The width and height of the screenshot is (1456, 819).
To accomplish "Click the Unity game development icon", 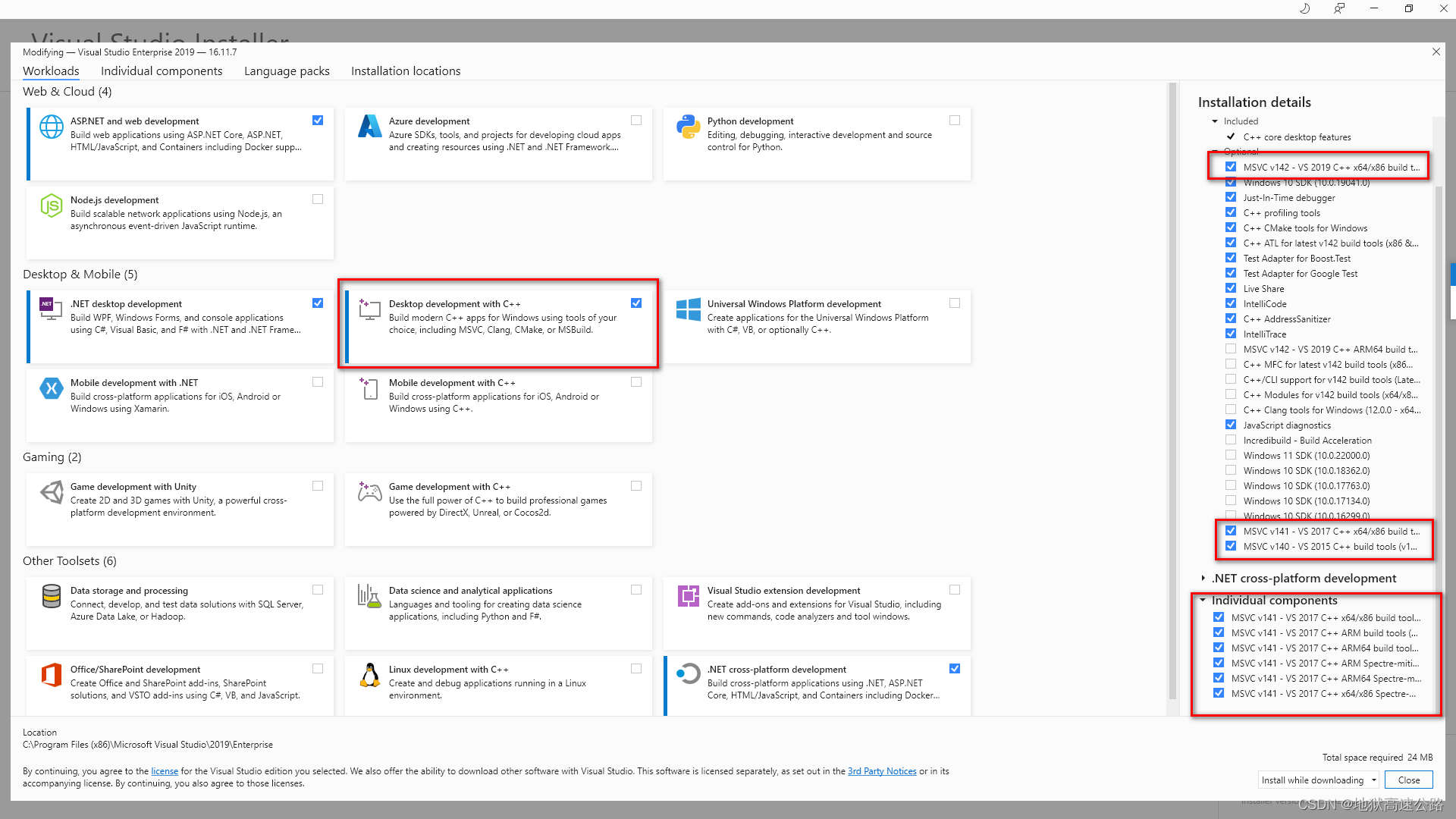I will pyautogui.click(x=51, y=492).
